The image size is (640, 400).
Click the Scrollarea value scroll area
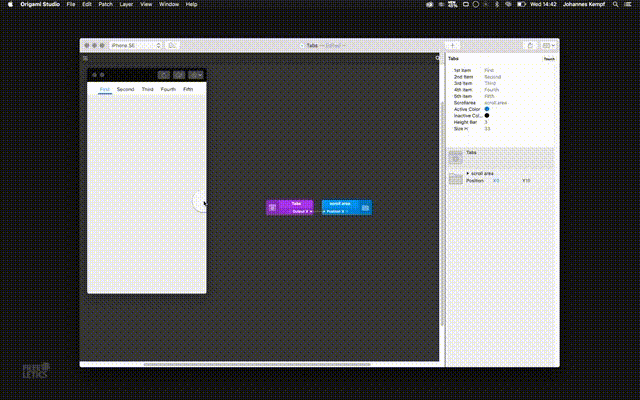coord(496,103)
